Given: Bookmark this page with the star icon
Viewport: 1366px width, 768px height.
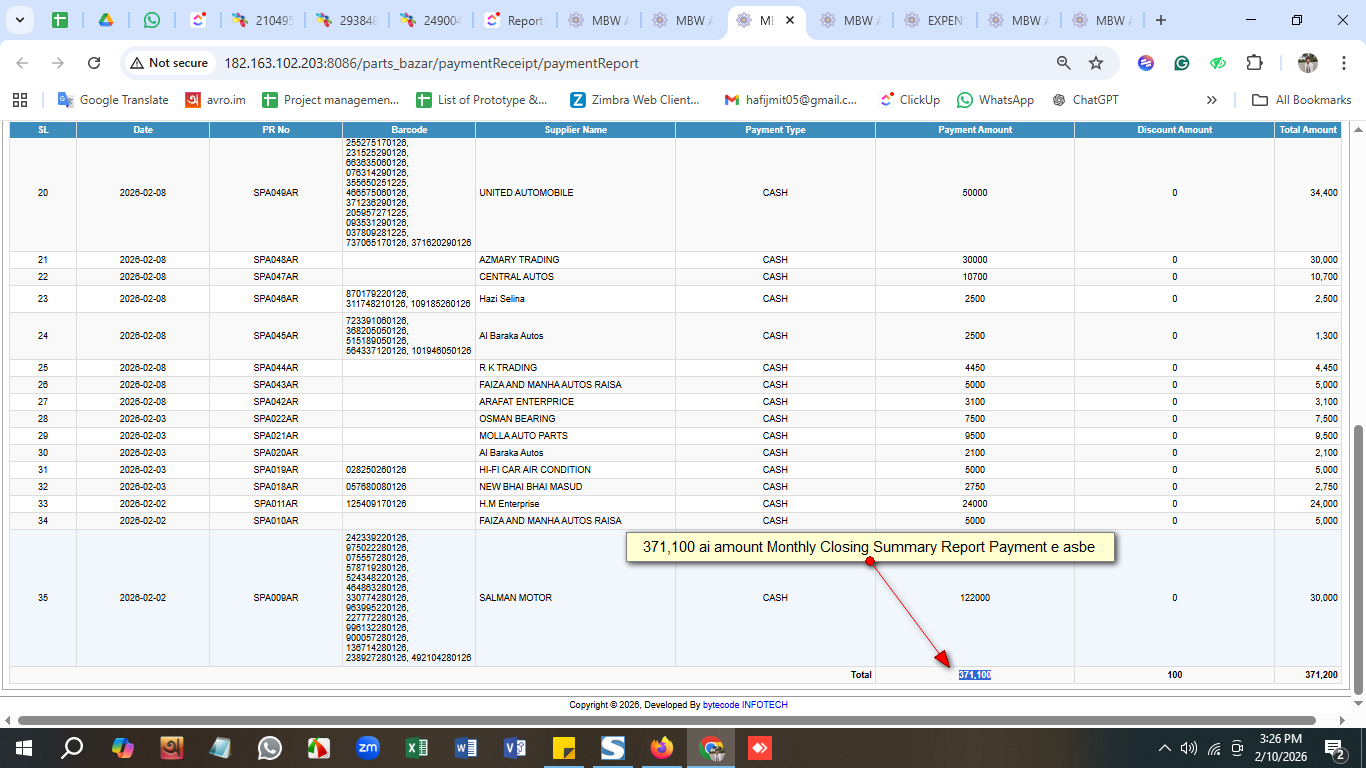Looking at the screenshot, I should (1096, 63).
